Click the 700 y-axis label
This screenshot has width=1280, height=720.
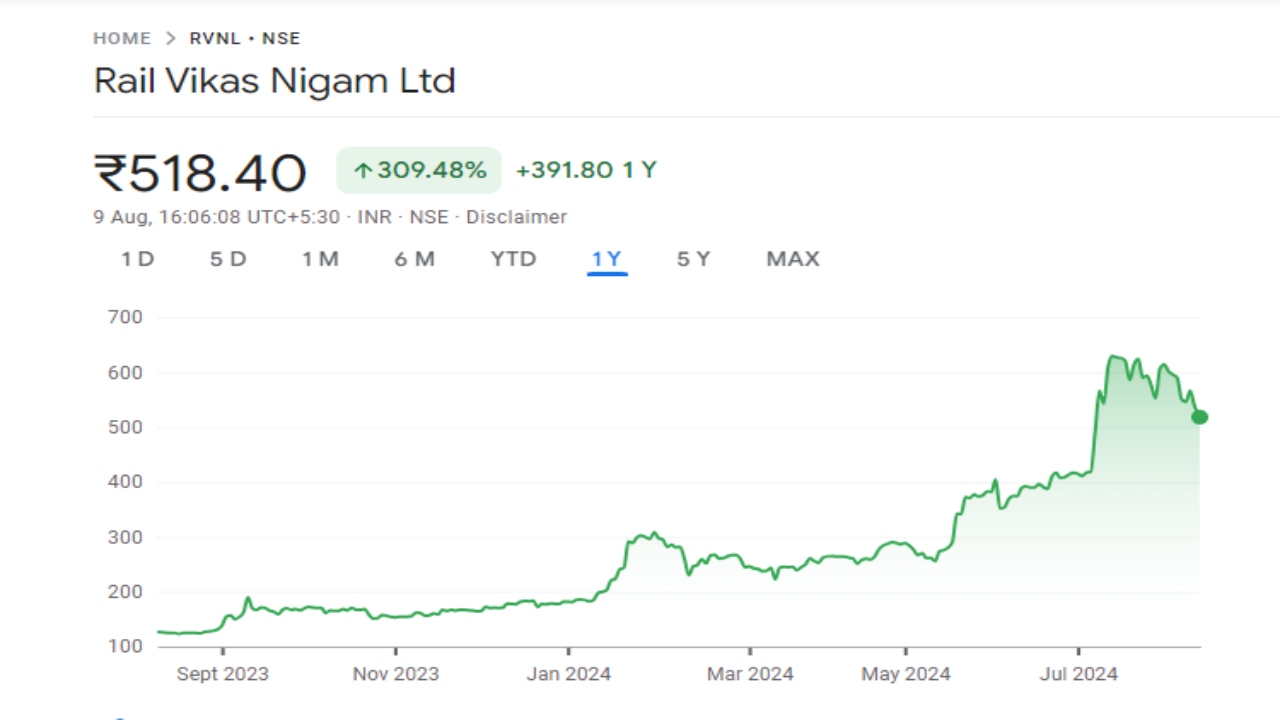(x=125, y=317)
